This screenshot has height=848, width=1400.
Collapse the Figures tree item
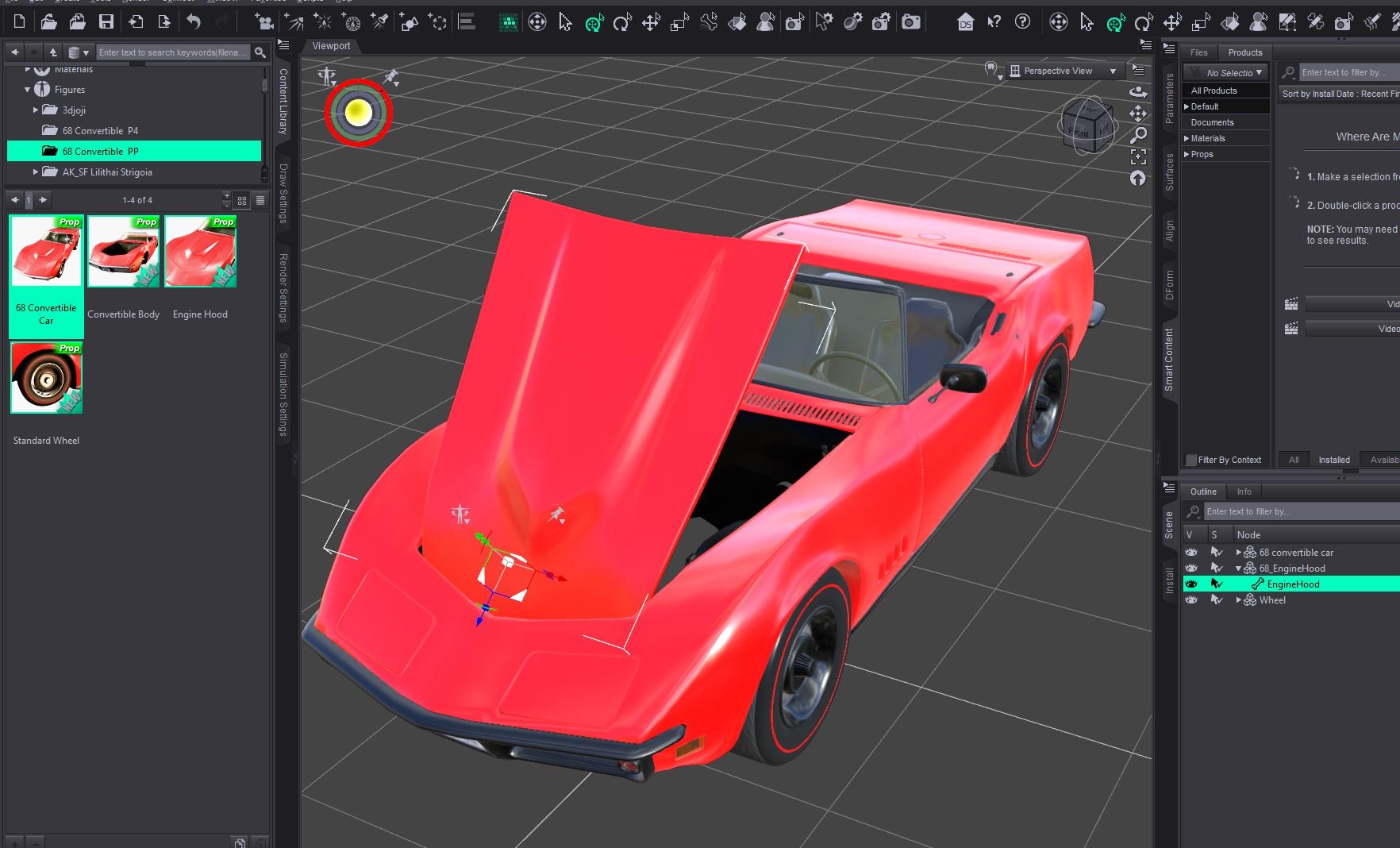click(x=27, y=90)
